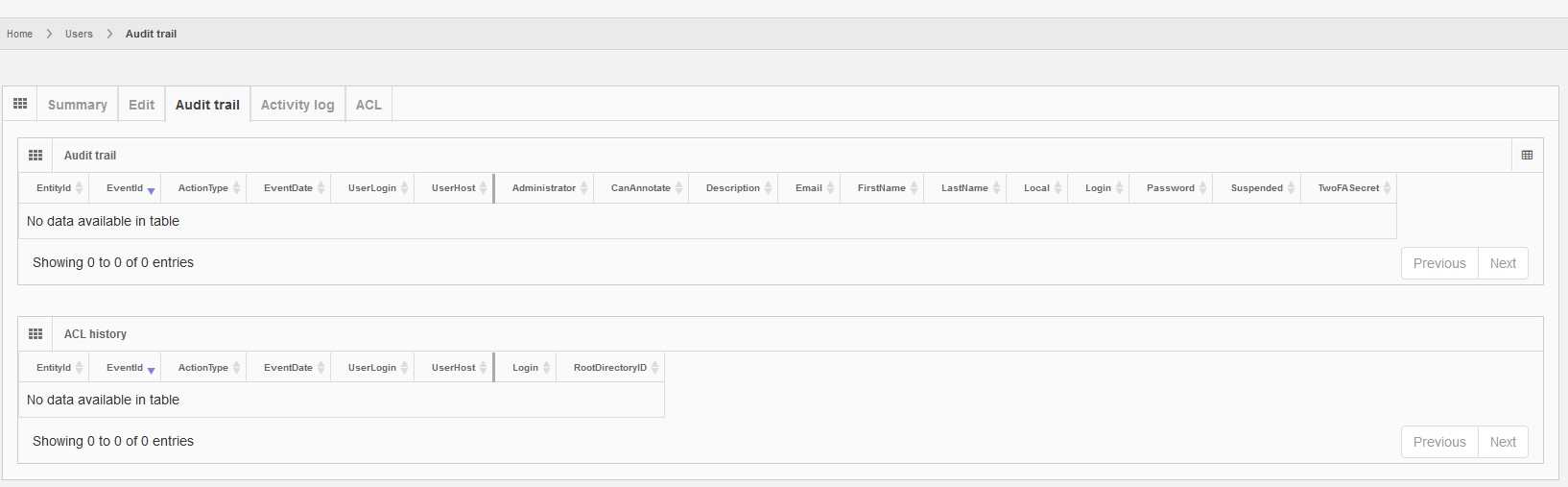Sort Audit trail by the Password column
Viewport: 1568px width, 487px height.
1171,188
